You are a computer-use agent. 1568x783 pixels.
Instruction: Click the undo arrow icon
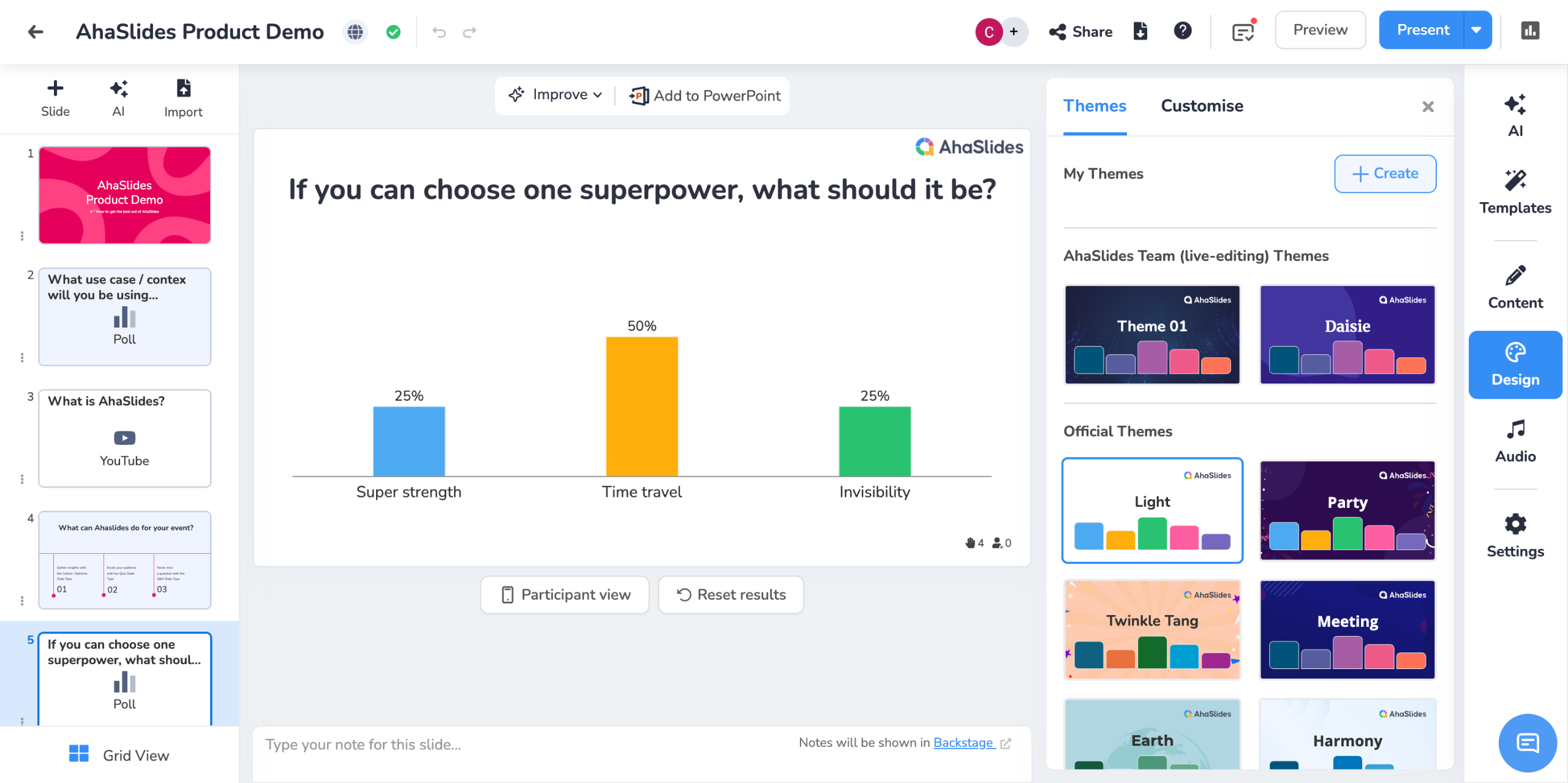(x=439, y=32)
